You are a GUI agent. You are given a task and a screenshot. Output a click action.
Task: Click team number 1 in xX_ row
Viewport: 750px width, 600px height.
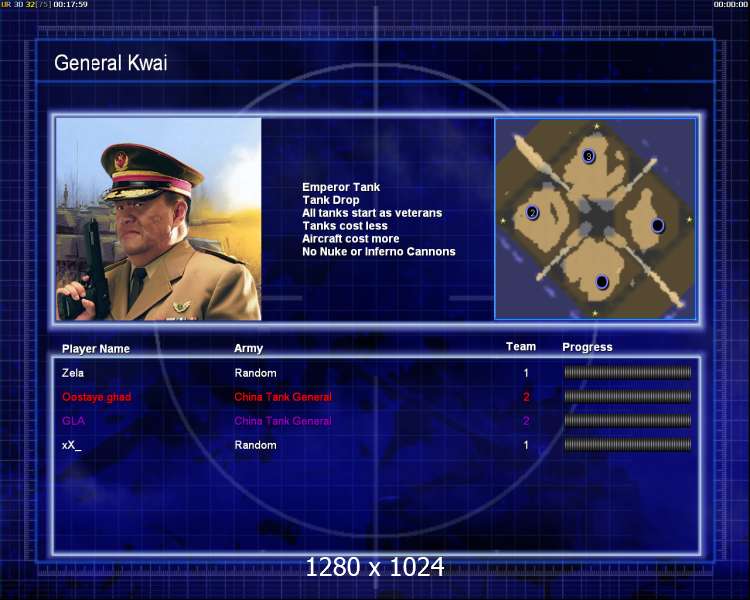point(526,445)
